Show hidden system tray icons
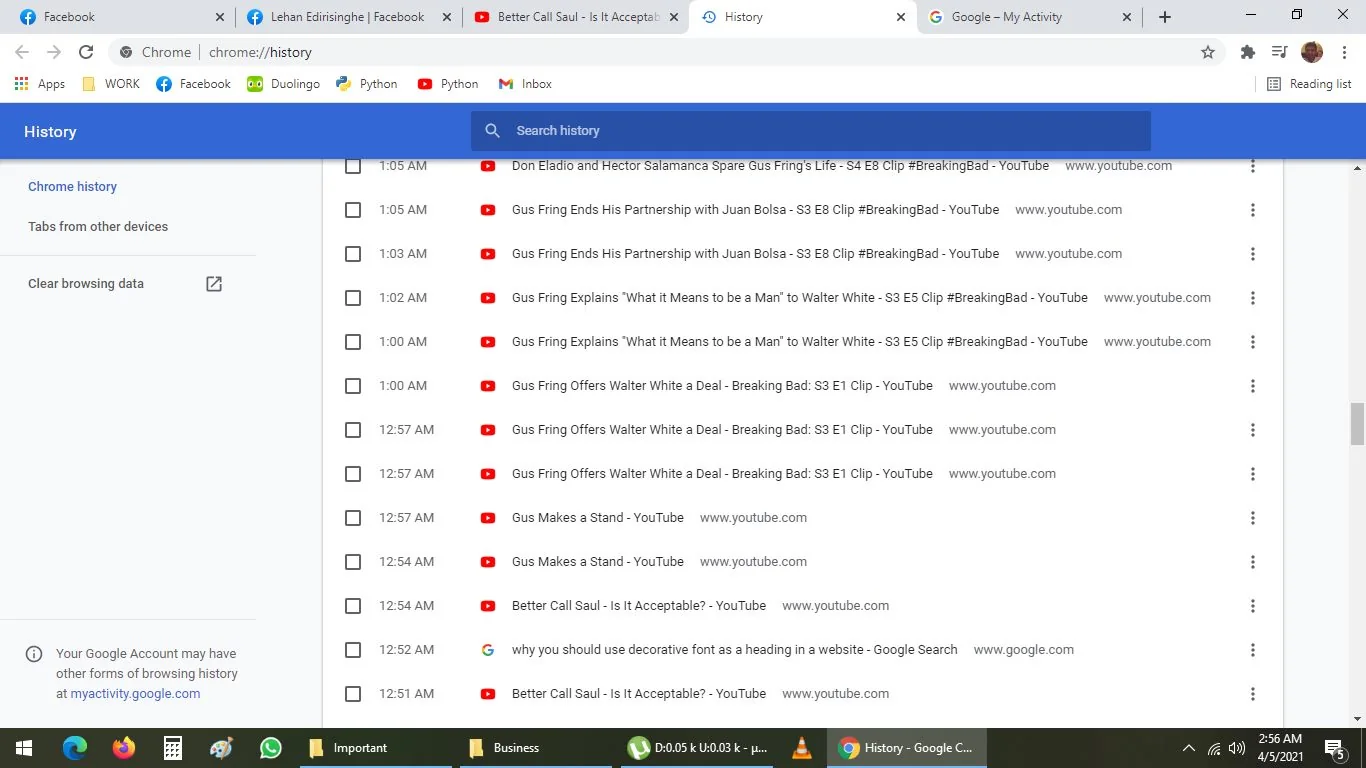The height and width of the screenshot is (768, 1366). 1189,748
